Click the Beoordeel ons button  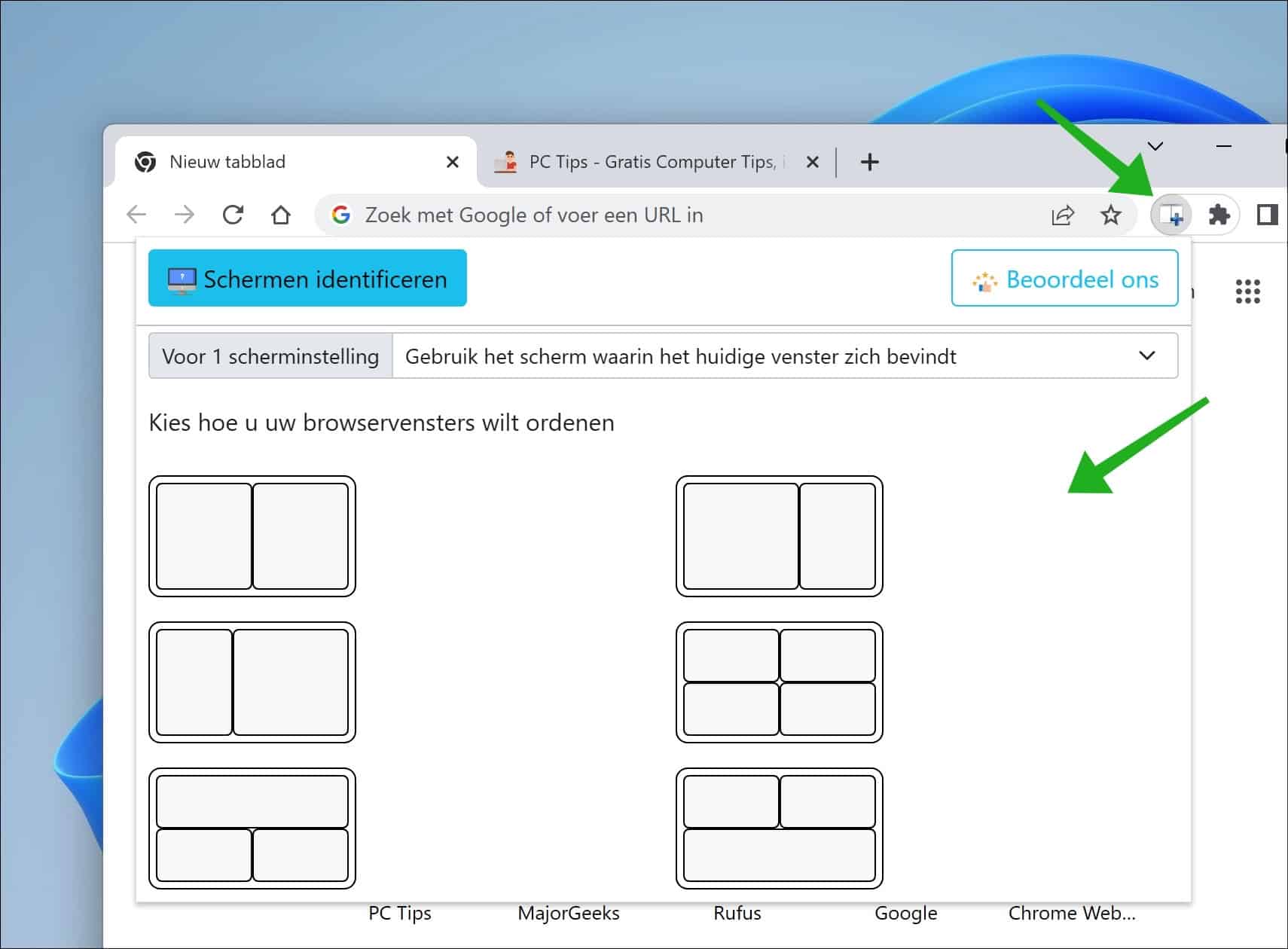[1064, 278]
